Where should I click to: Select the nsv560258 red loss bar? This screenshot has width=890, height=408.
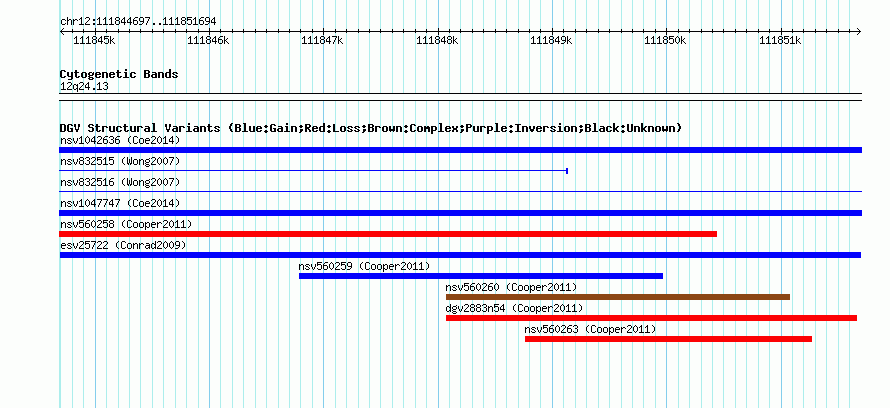coord(388,234)
